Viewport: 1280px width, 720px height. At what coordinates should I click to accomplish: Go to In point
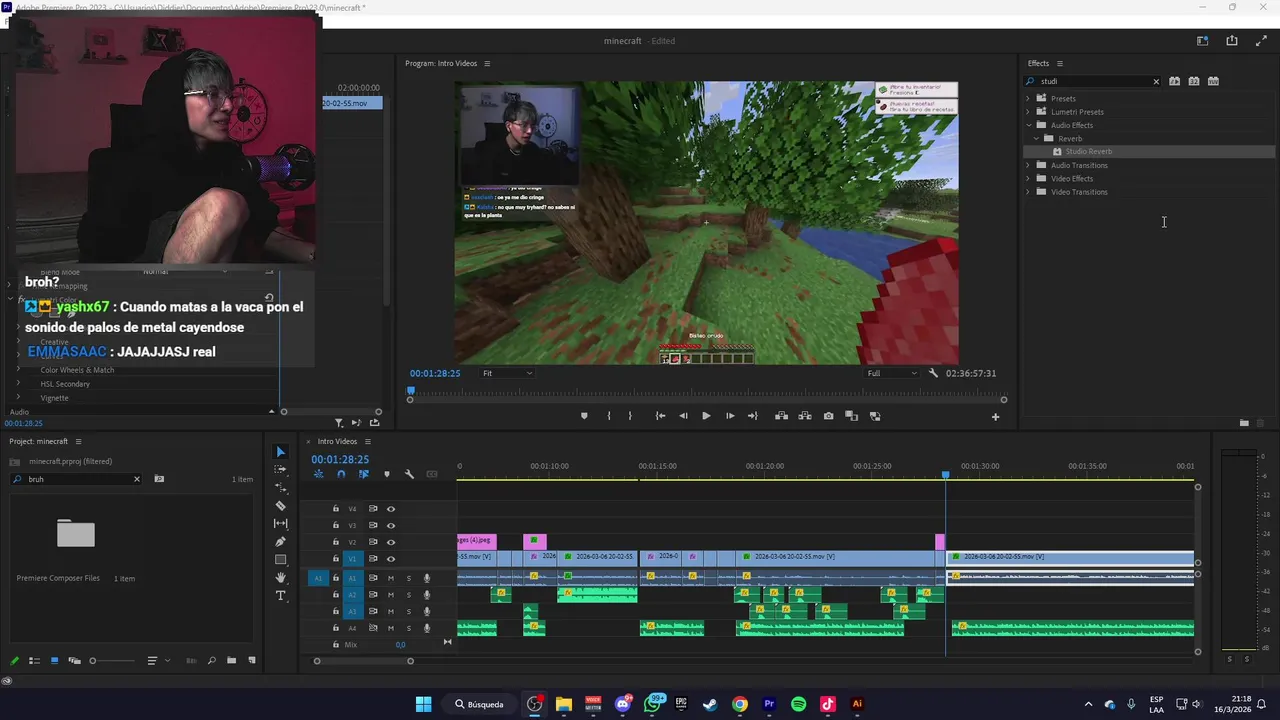pyautogui.click(x=660, y=416)
